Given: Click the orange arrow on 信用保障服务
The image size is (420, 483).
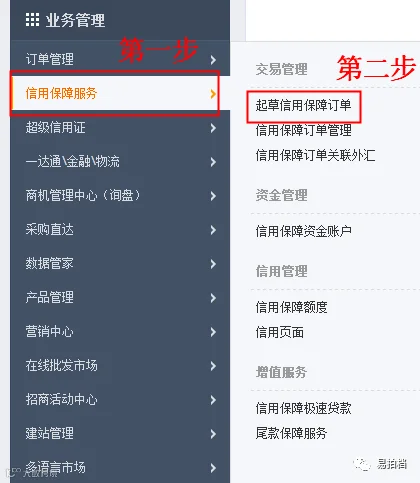Looking at the screenshot, I should (213, 94).
